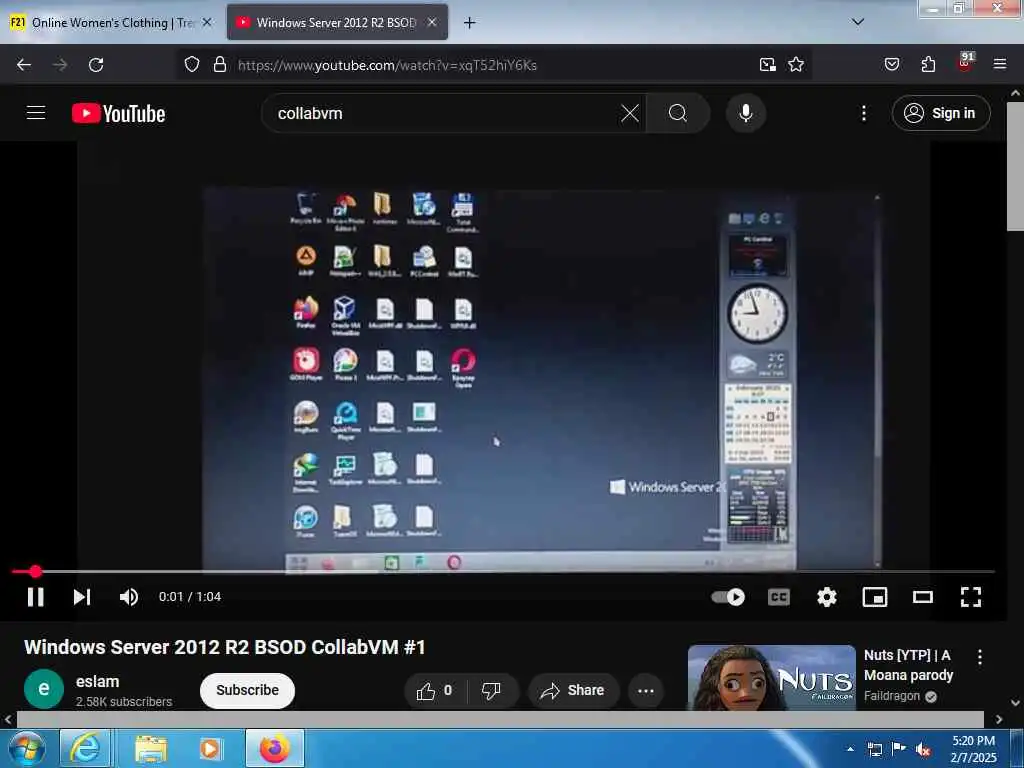Open the Nuts Moana parody thumbnail
This screenshot has height=768, width=1024.
pos(771,677)
